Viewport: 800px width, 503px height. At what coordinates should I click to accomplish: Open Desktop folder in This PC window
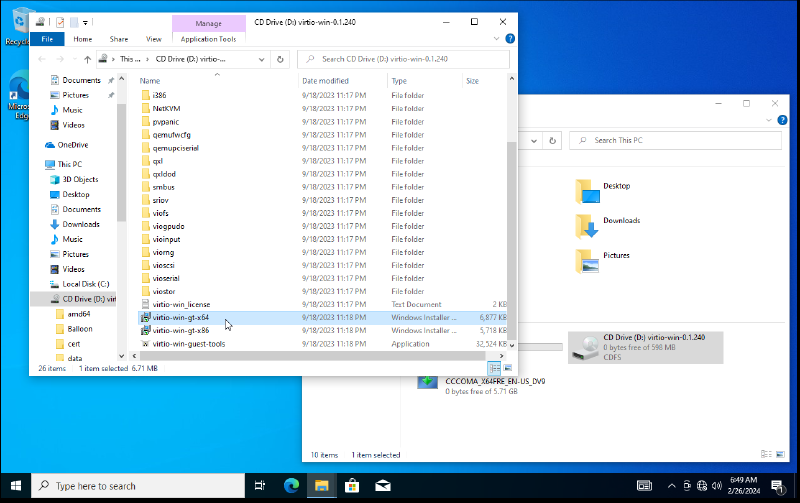(616, 186)
